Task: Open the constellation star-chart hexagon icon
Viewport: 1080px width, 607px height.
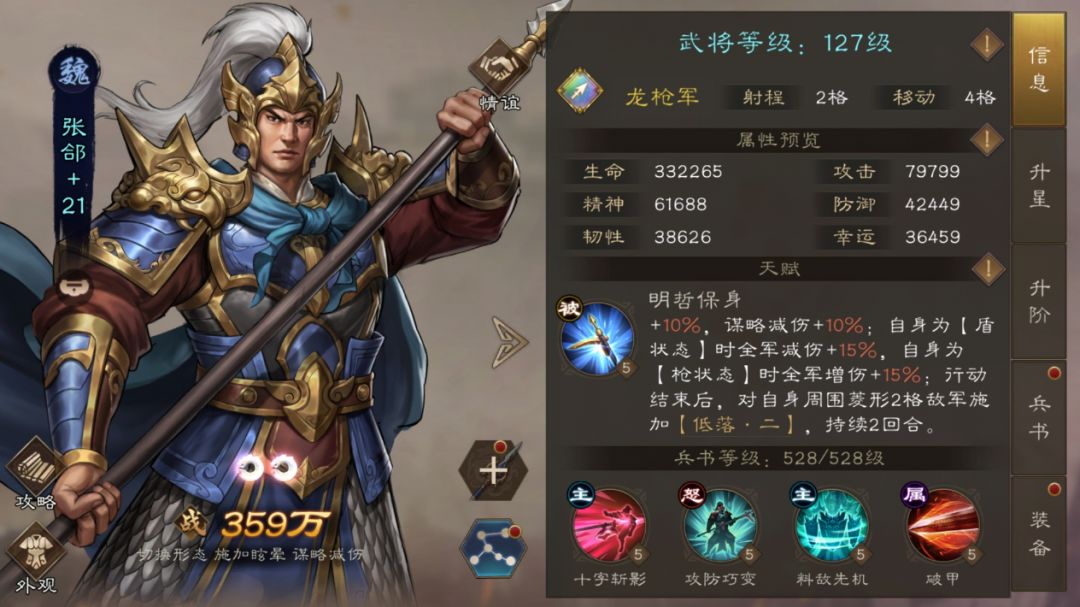Action: [x=493, y=548]
